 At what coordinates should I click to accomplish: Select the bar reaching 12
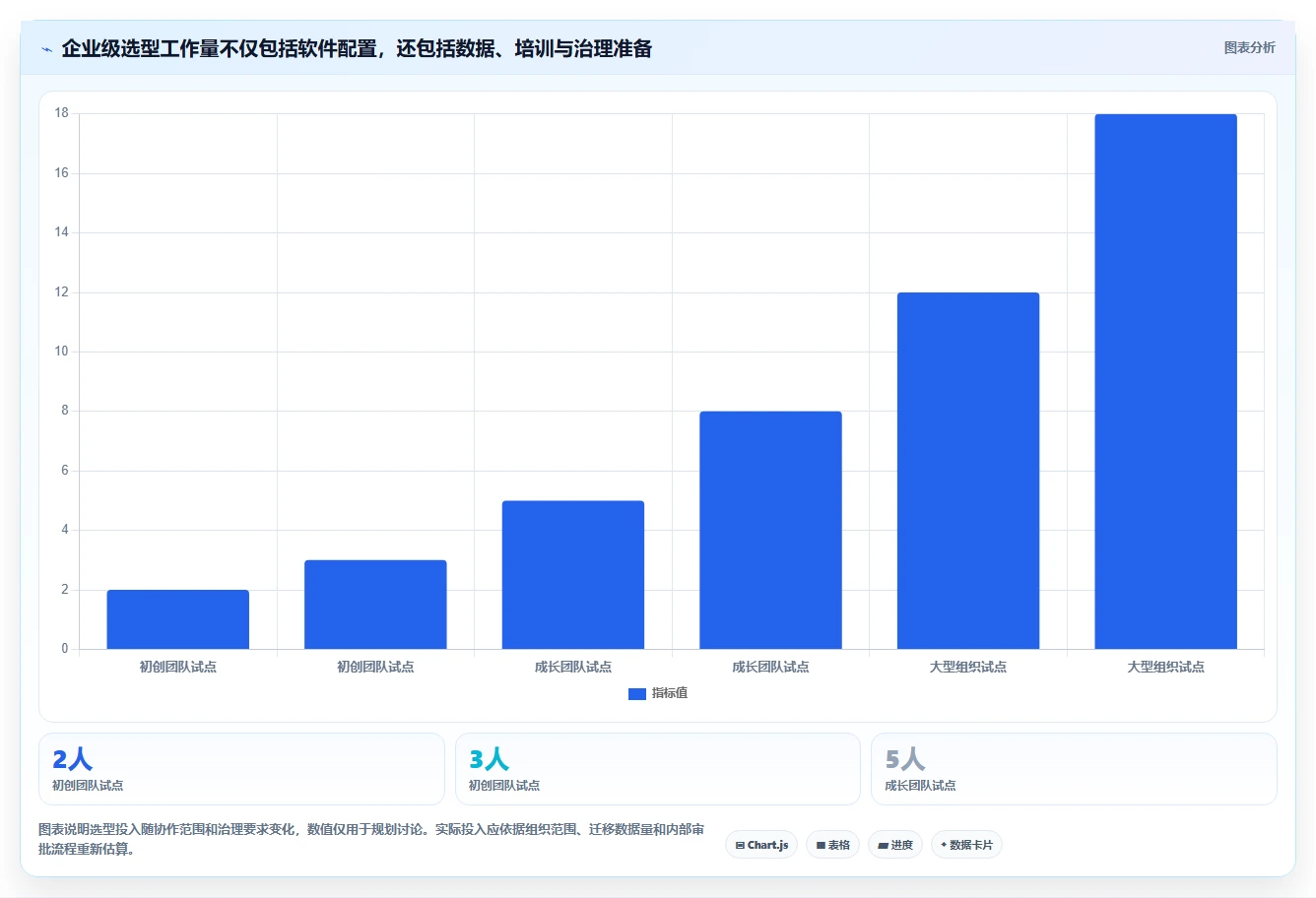(x=968, y=471)
